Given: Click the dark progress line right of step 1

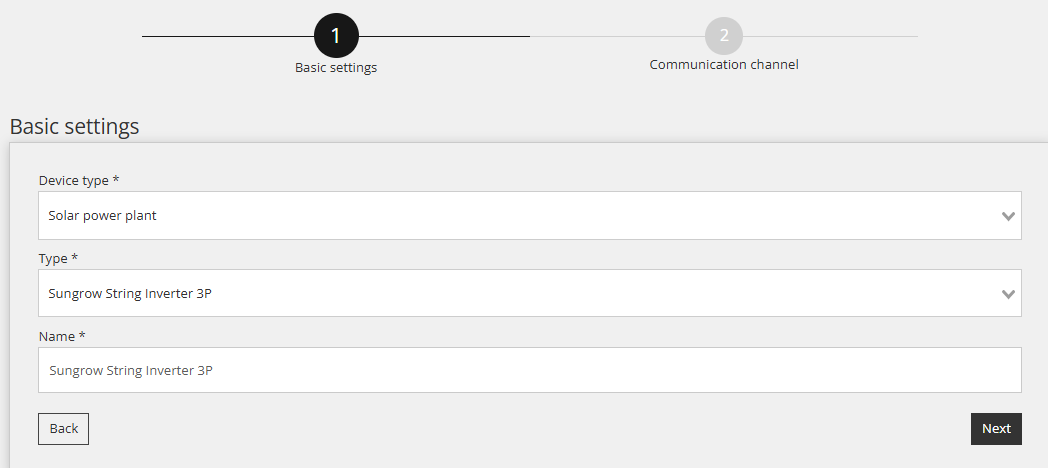Looking at the screenshot, I should [444, 36].
